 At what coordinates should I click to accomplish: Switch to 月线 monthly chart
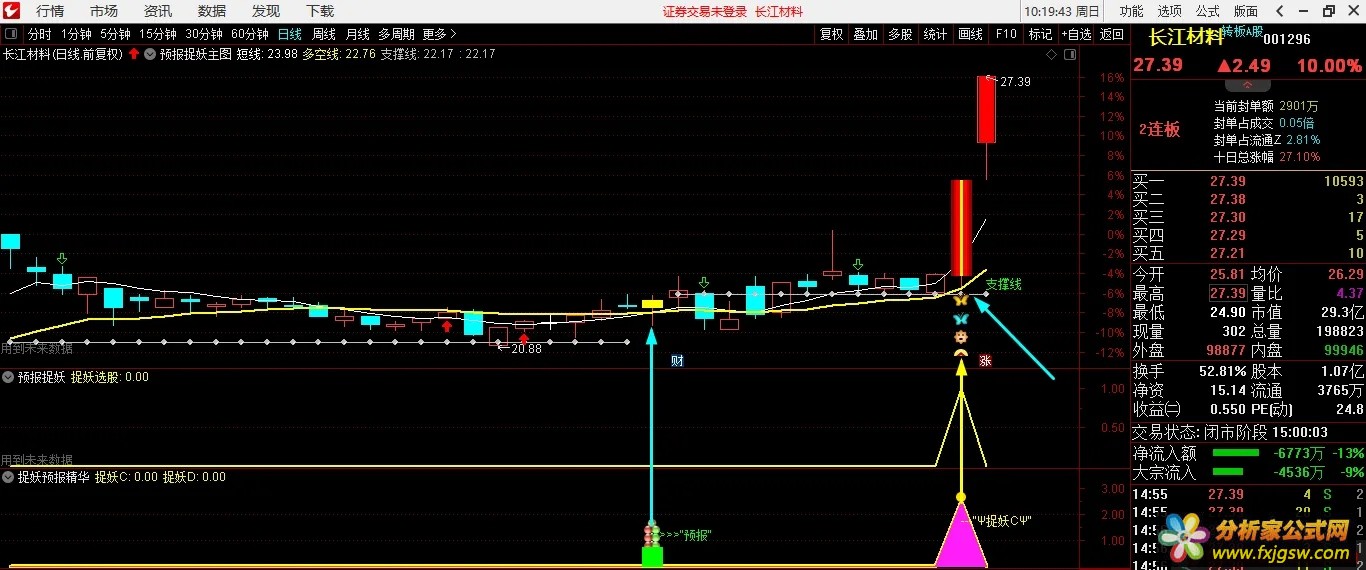tap(357, 33)
